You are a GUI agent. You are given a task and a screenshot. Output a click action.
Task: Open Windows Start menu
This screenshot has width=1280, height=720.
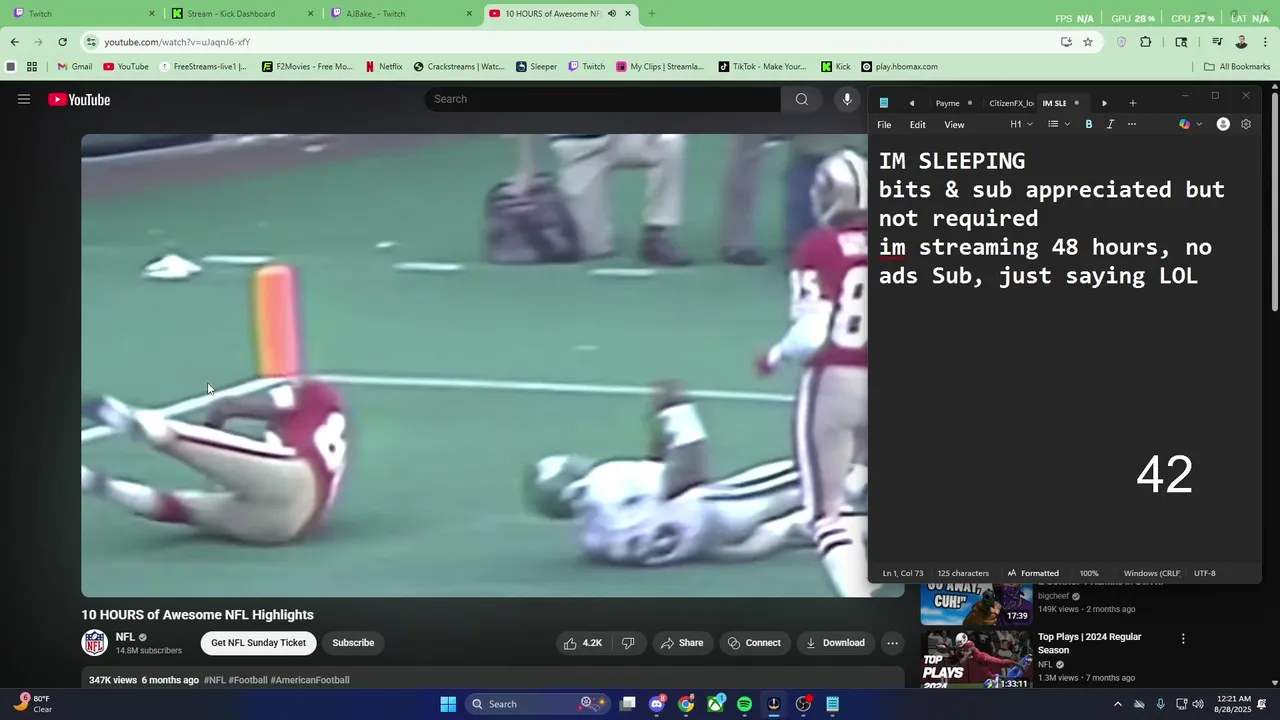[448, 704]
